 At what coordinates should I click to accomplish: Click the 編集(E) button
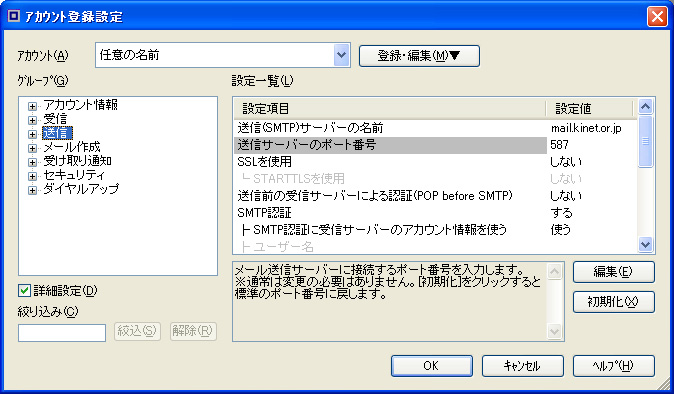[x=613, y=272]
